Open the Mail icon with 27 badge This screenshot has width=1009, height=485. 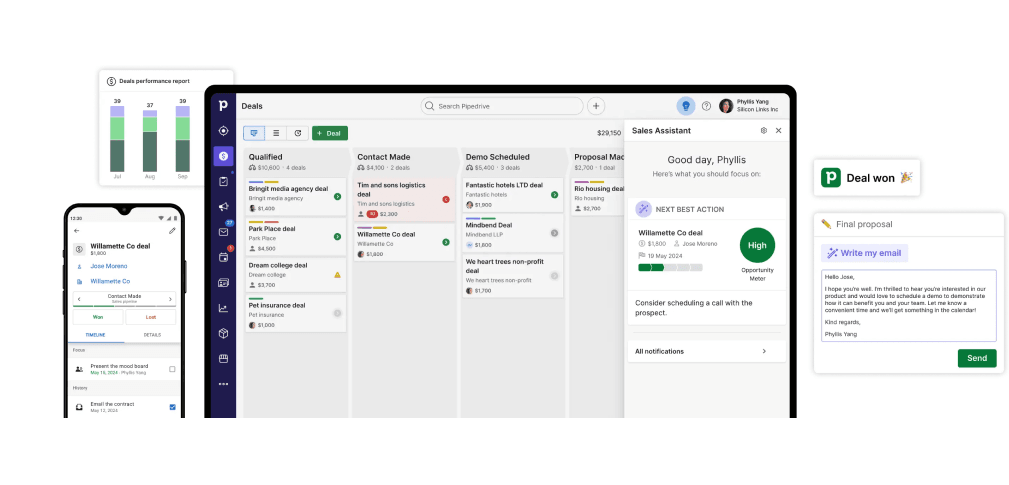224,232
